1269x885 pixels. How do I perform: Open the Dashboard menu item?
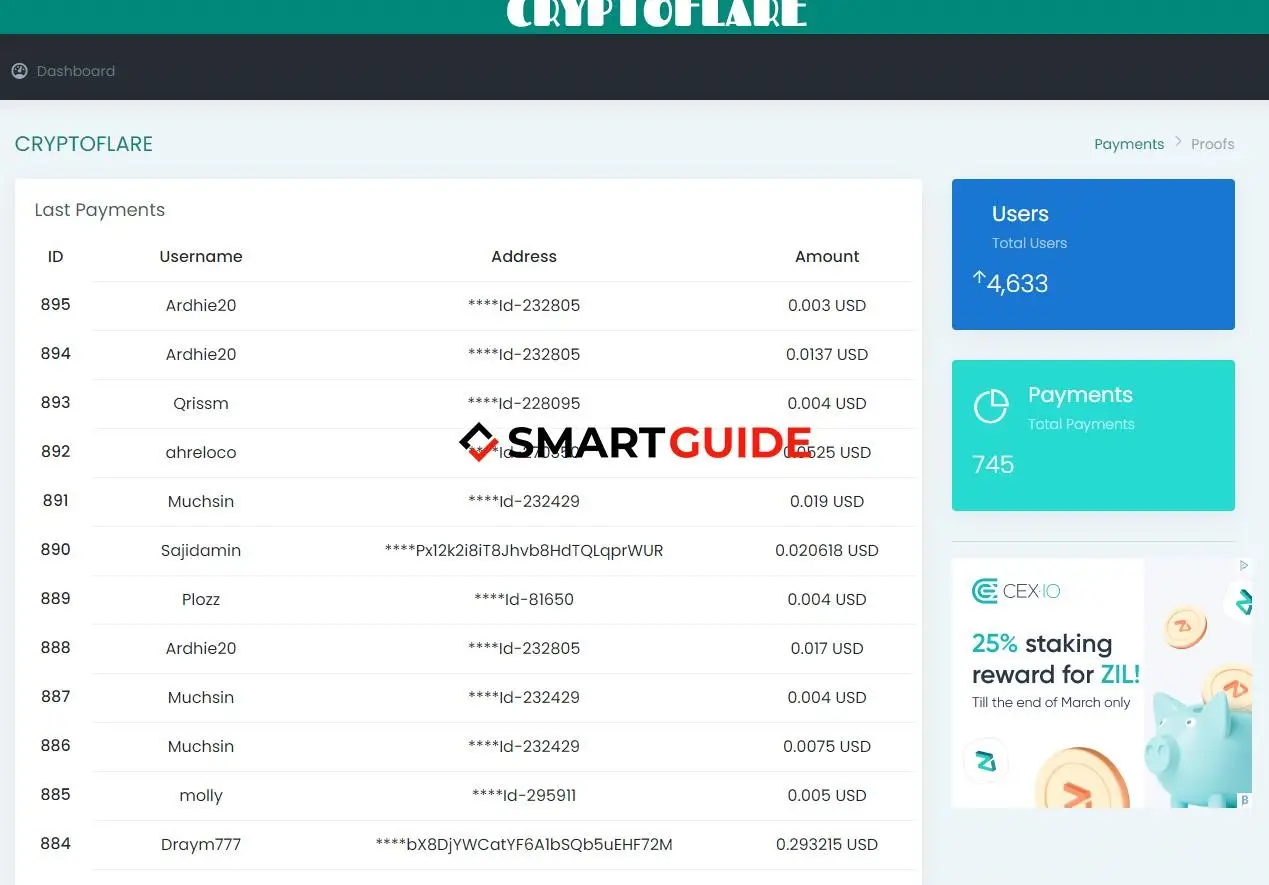click(x=75, y=70)
